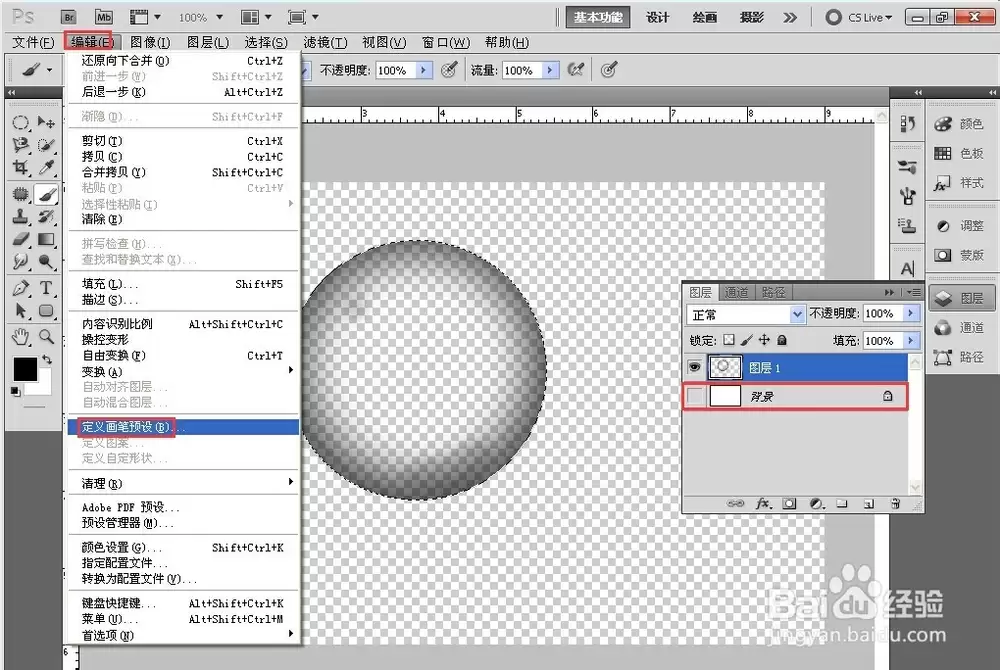Click the create new layer icon
This screenshot has height=670, width=1000.
coord(869,504)
